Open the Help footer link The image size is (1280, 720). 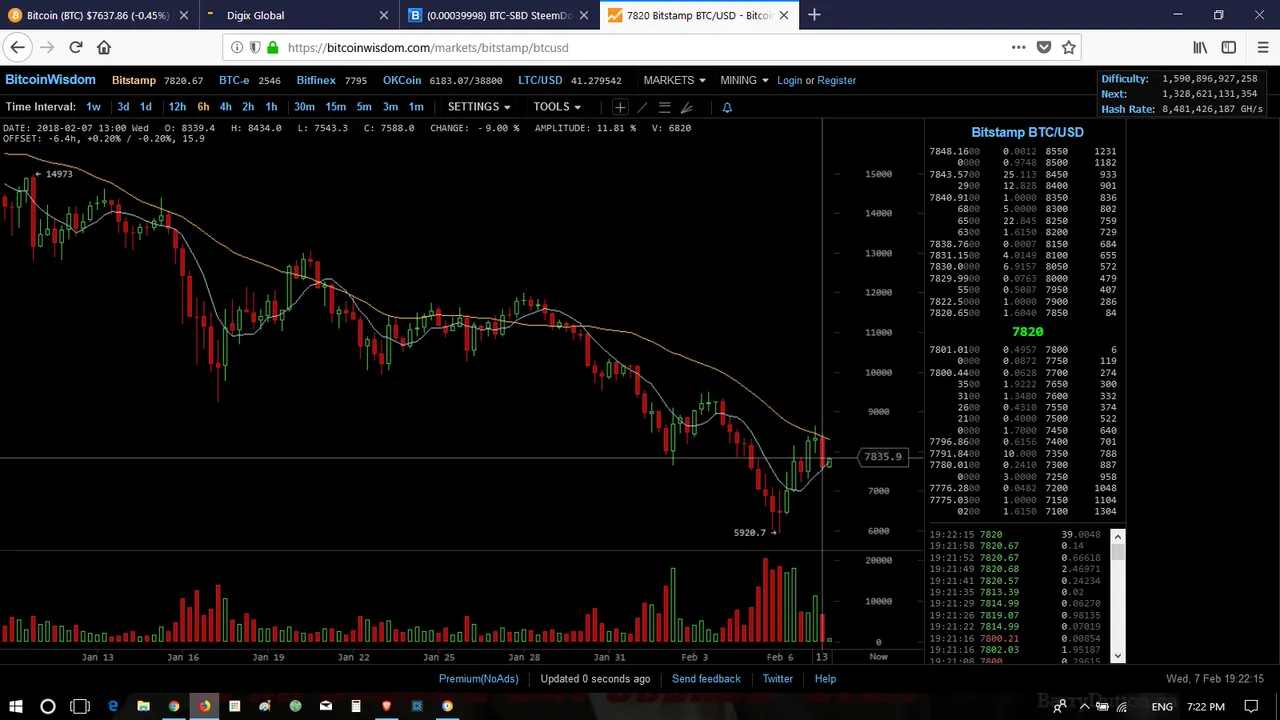[825, 679]
